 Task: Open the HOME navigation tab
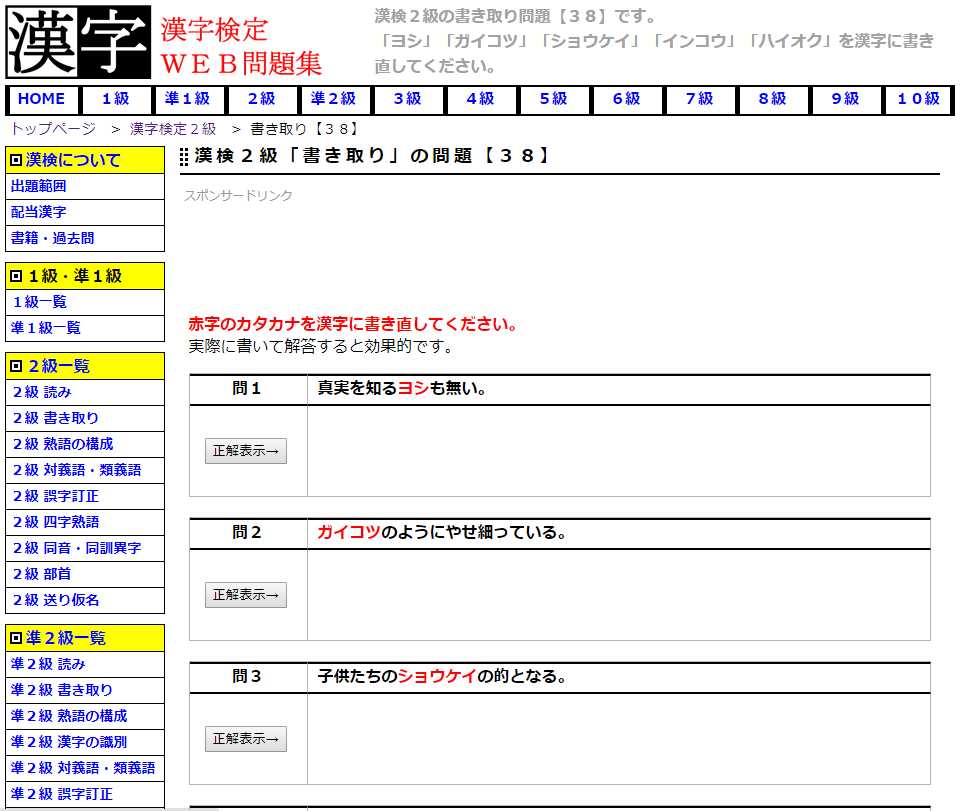tap(42, 99)
